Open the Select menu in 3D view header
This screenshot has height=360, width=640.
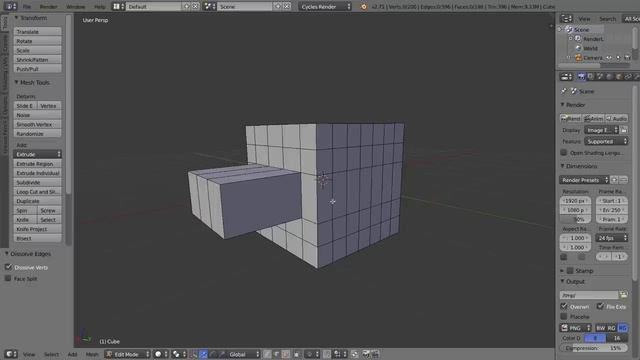[x=51, y=354]
